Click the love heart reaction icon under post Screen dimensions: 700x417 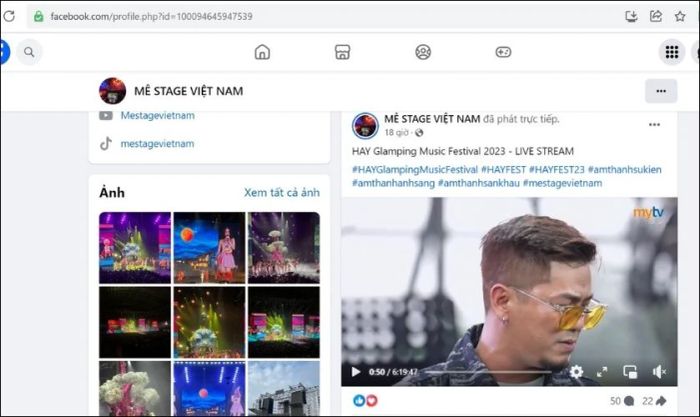coord(371,400)
